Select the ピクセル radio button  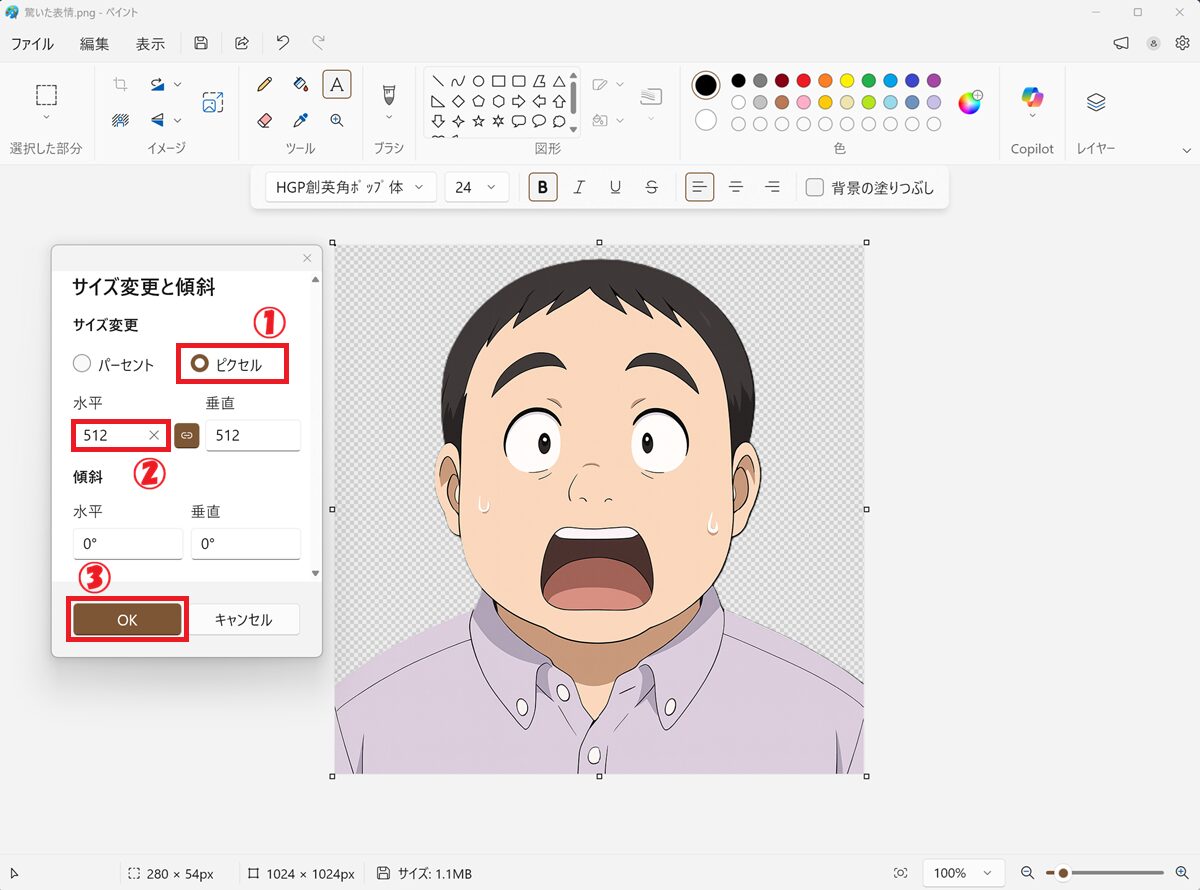click(x=200, y=364)
